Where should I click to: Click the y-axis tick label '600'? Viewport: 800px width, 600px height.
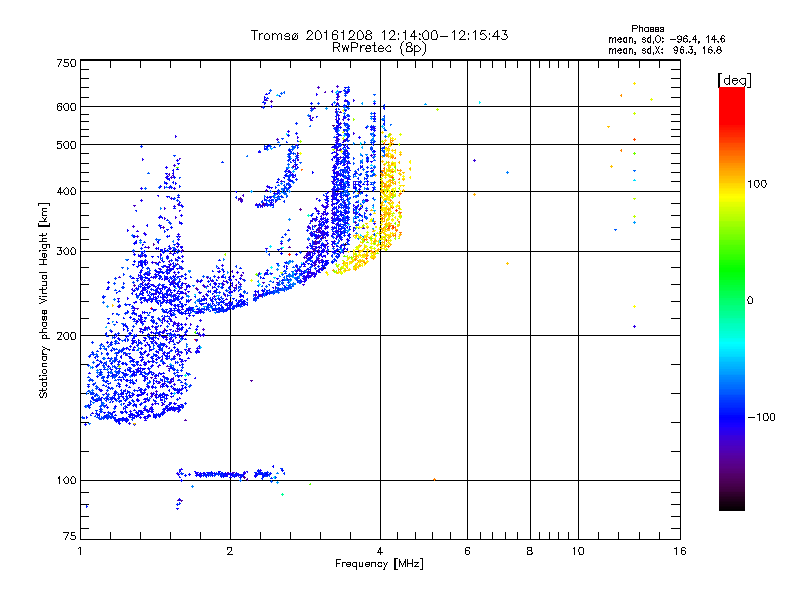[66, 107]
